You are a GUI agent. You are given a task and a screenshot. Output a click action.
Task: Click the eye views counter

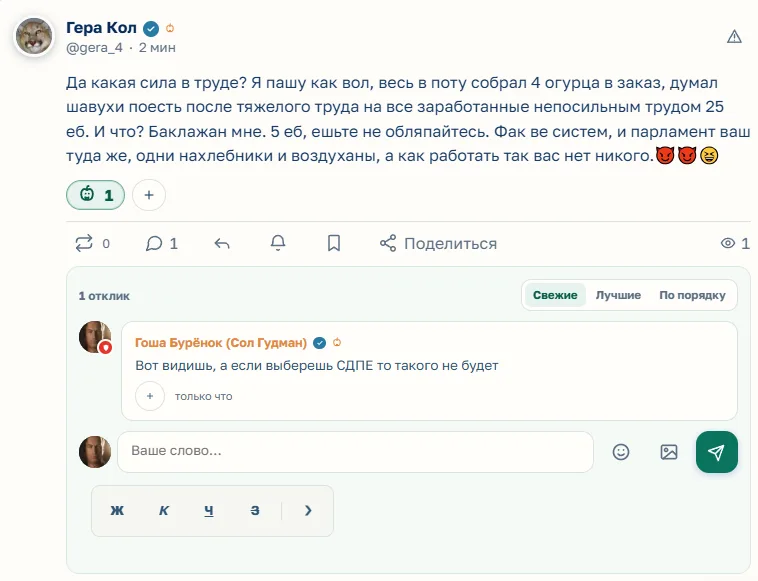click(x=735, y=243)
